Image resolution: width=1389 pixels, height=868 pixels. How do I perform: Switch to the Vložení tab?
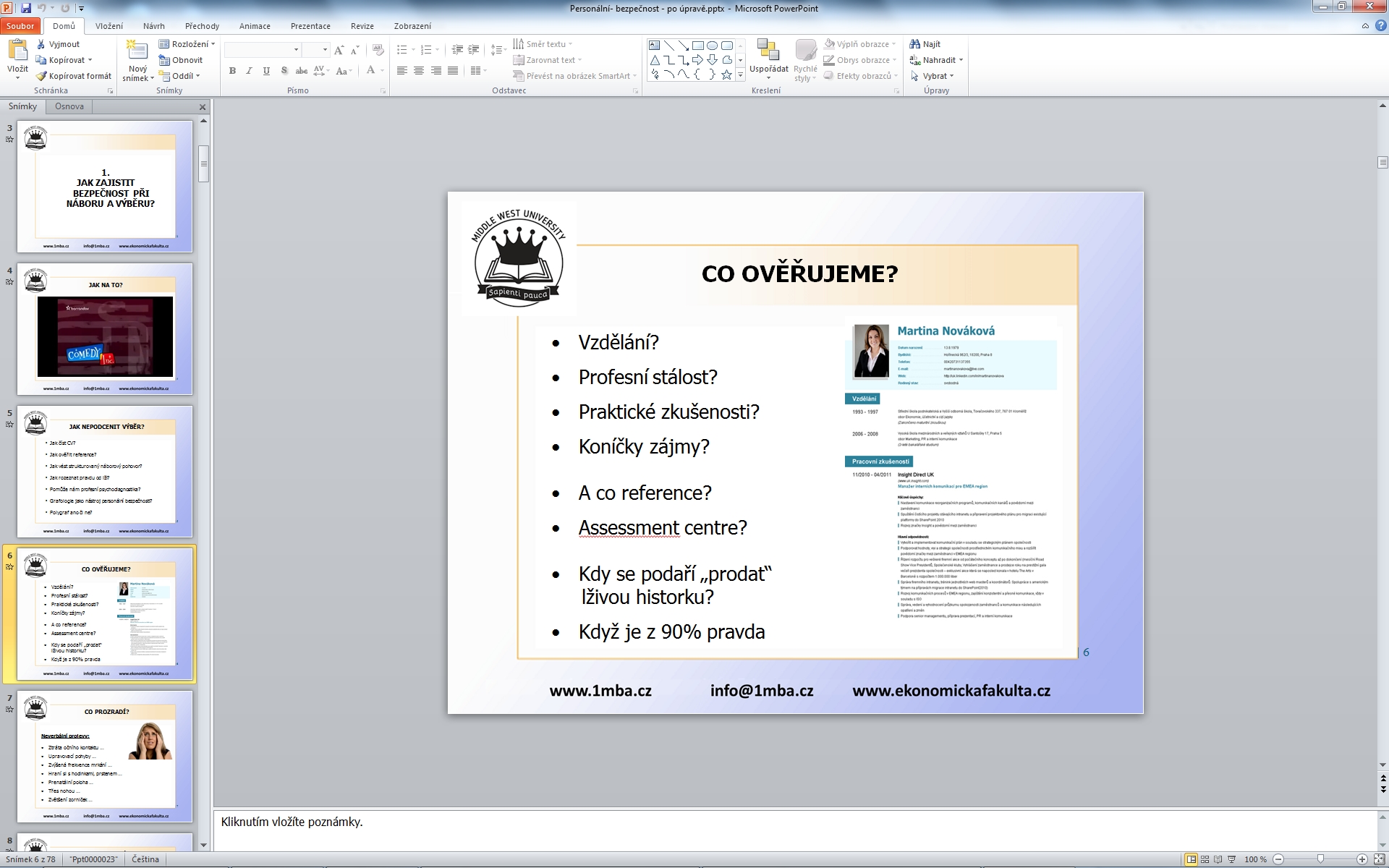click(x=109, y=26)
